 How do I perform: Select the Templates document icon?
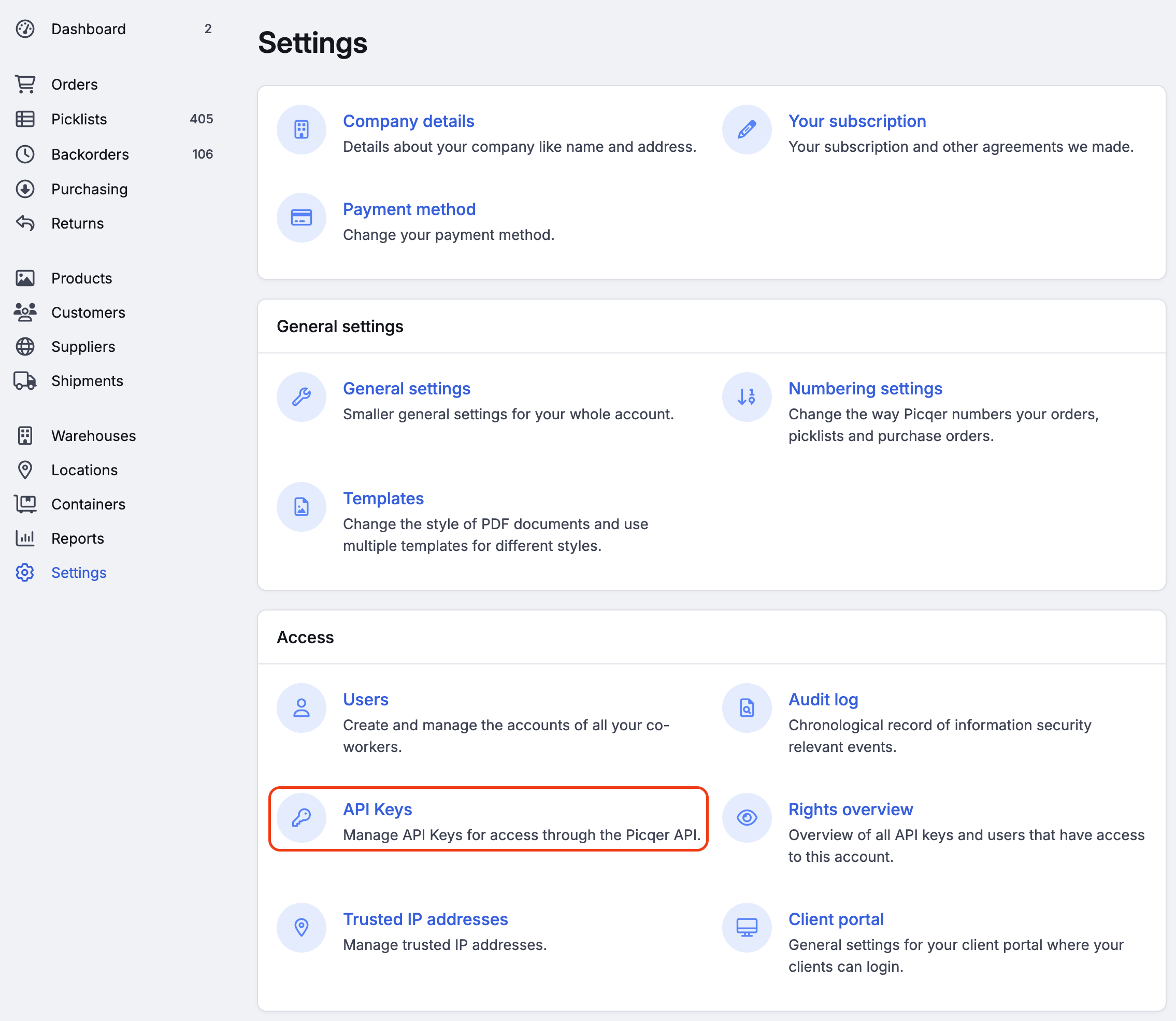302,507
